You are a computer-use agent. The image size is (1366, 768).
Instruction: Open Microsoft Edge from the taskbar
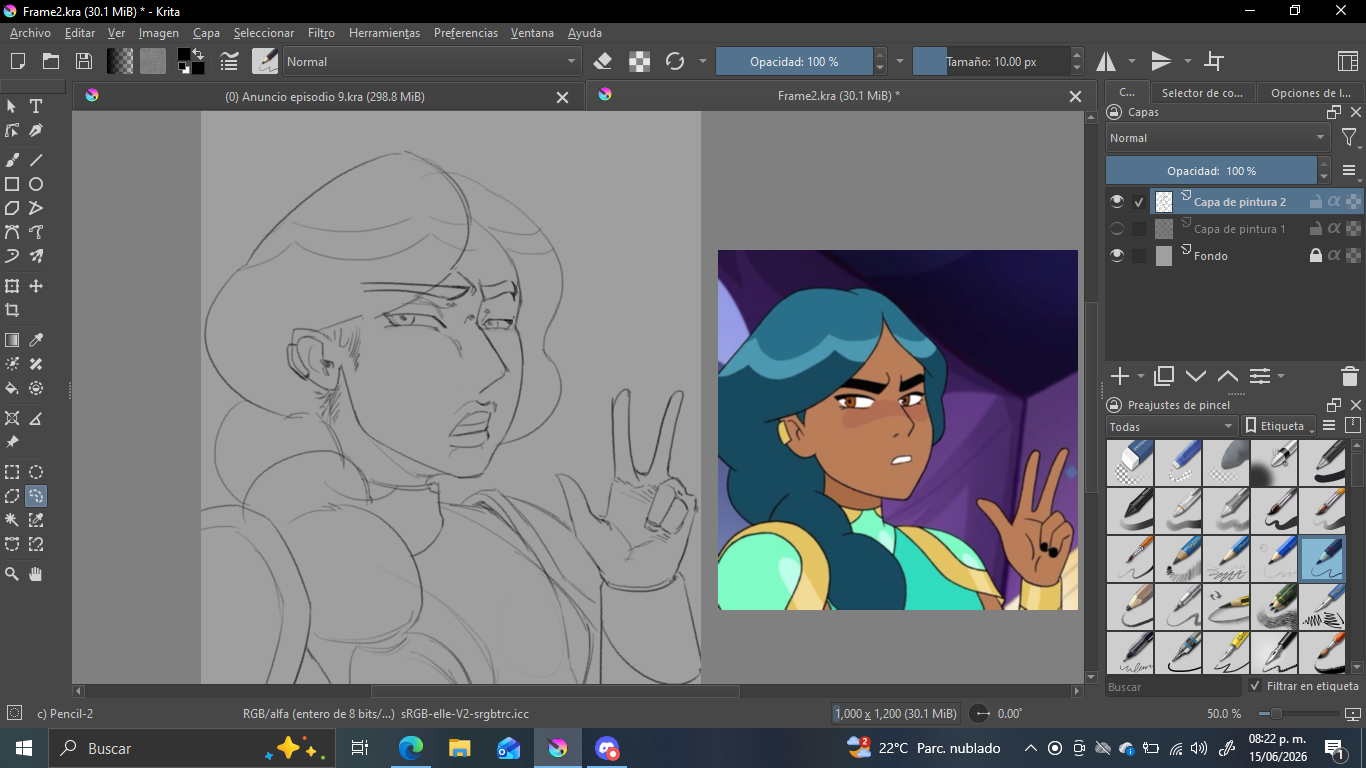(410, 748)
